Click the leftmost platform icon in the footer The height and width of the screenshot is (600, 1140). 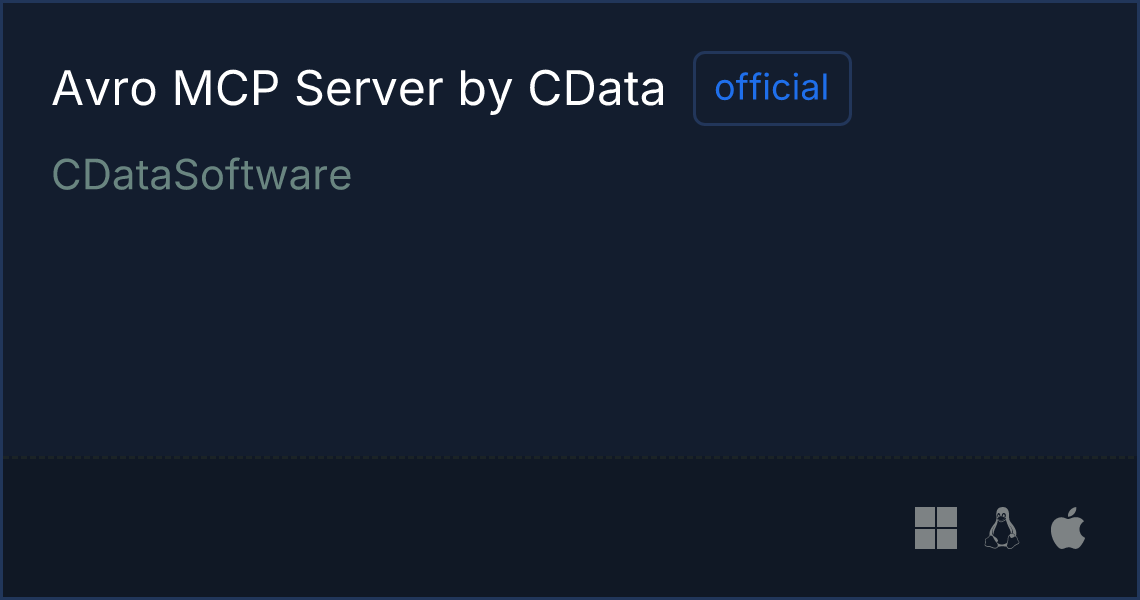(x=936, y=528)
